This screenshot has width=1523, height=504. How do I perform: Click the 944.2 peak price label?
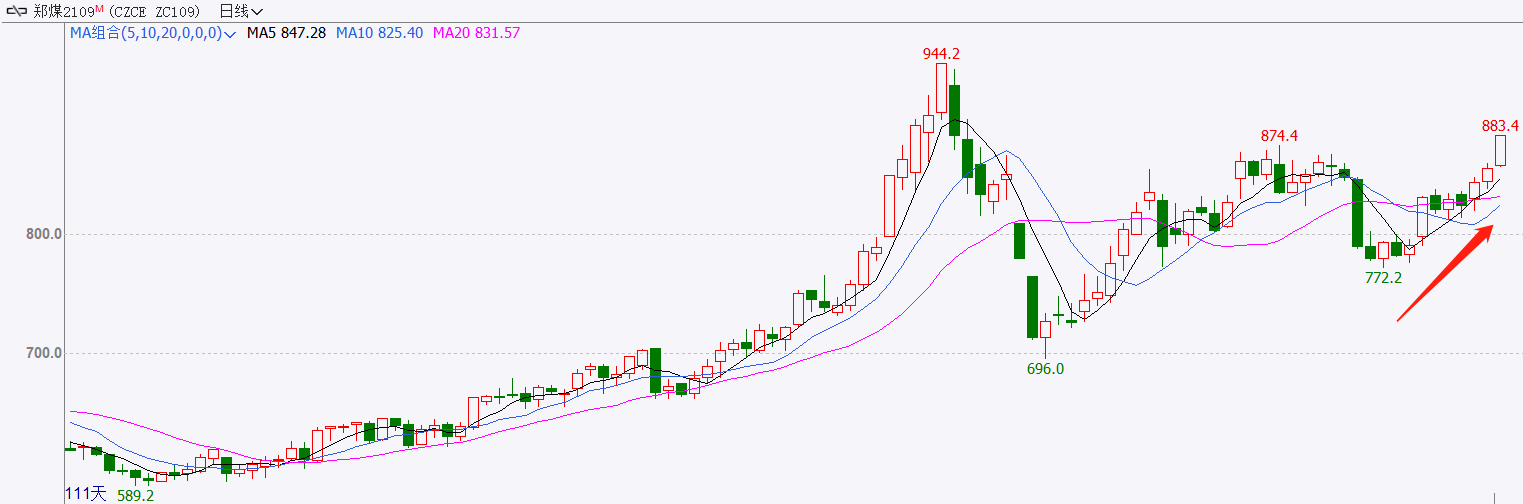point(941,53)
